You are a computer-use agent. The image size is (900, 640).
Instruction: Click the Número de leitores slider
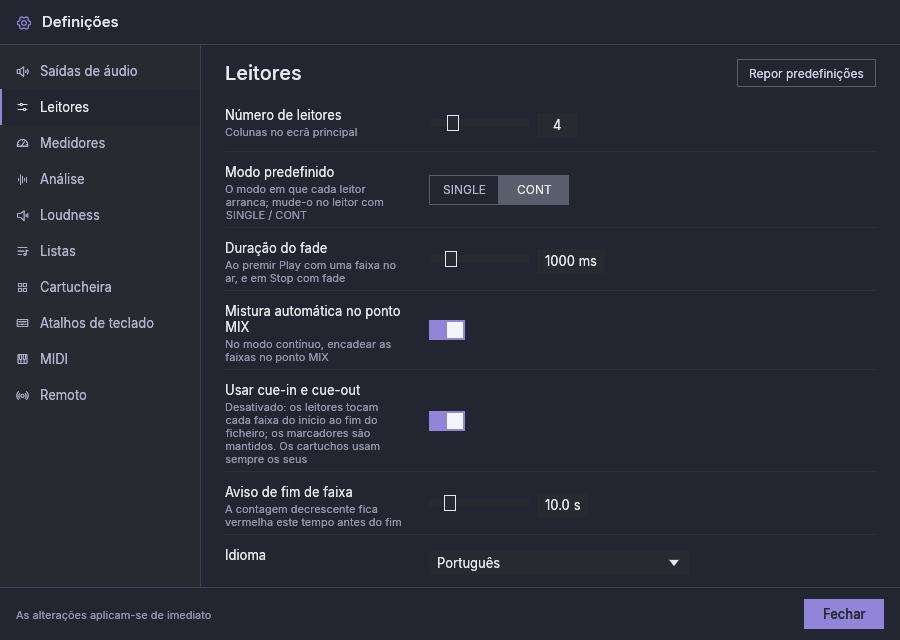479,123
